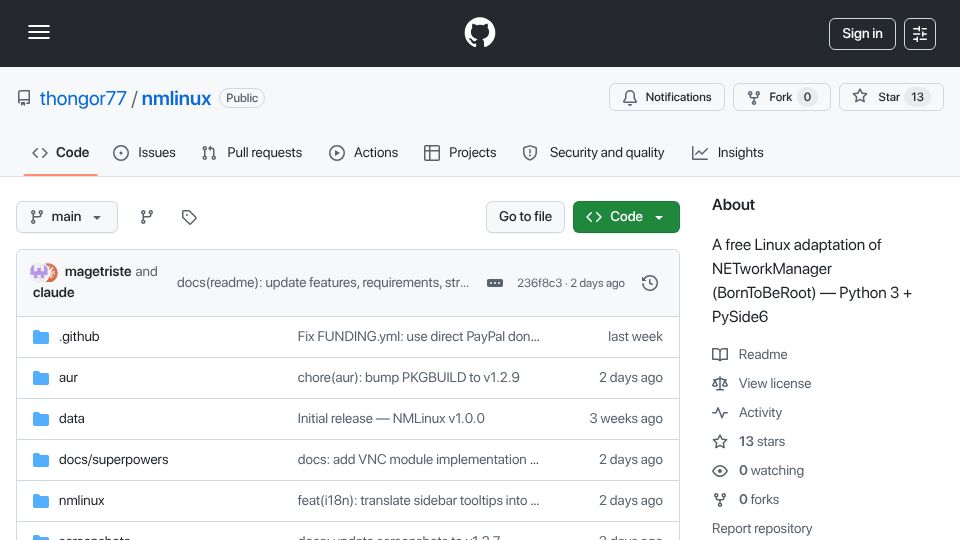
Task: View branches via the branch icon
Action: [146, 217]
